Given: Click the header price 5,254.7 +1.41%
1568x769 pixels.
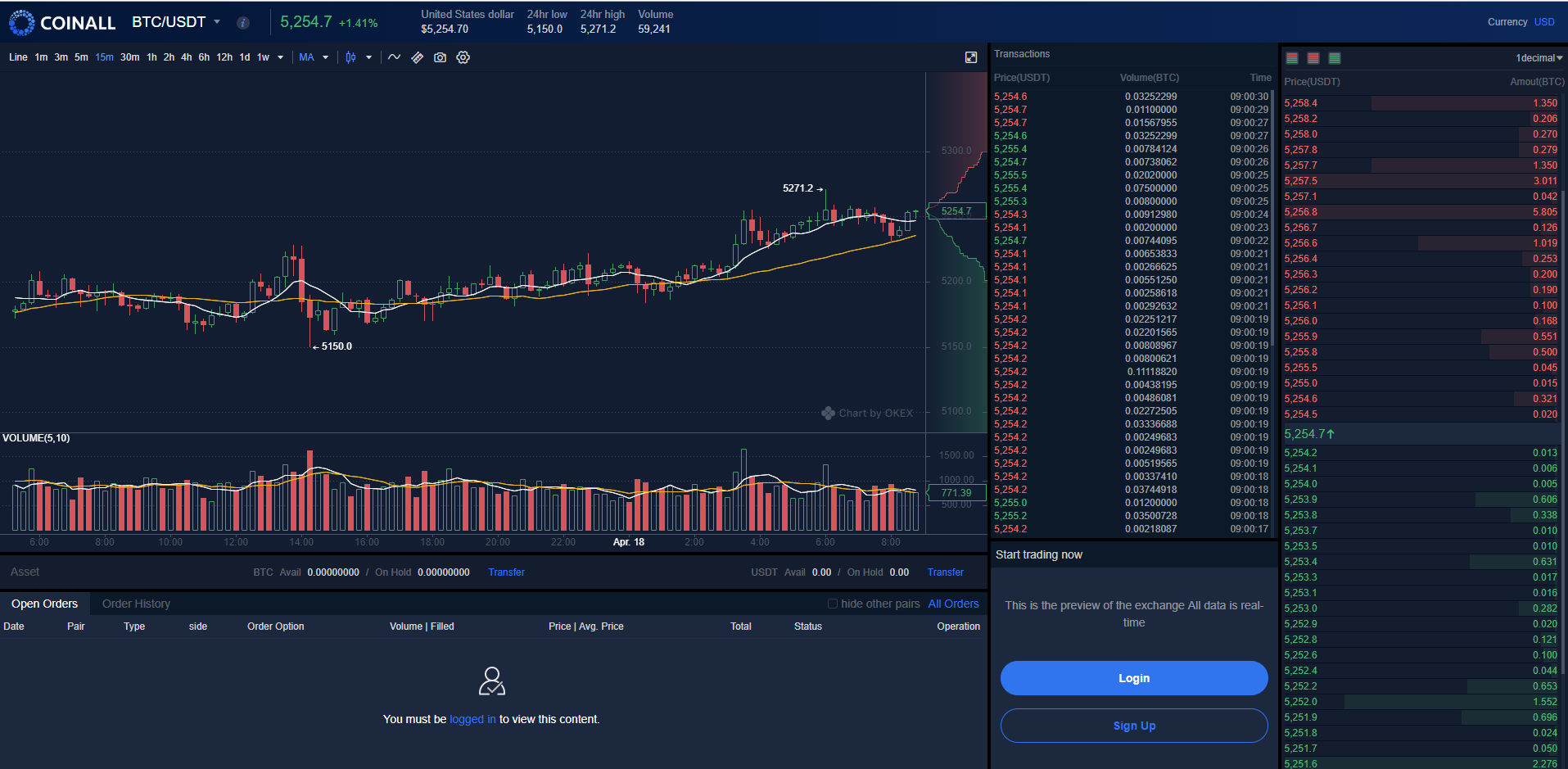Looking at the screenshot, I should pyautogui.click(x=329, y=22).
